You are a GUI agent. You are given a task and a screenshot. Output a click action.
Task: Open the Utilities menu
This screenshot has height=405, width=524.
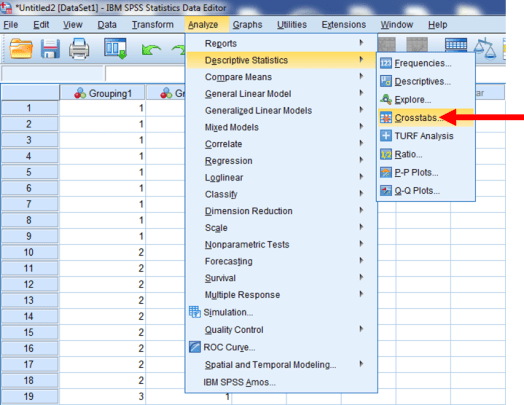click(292, 25)
